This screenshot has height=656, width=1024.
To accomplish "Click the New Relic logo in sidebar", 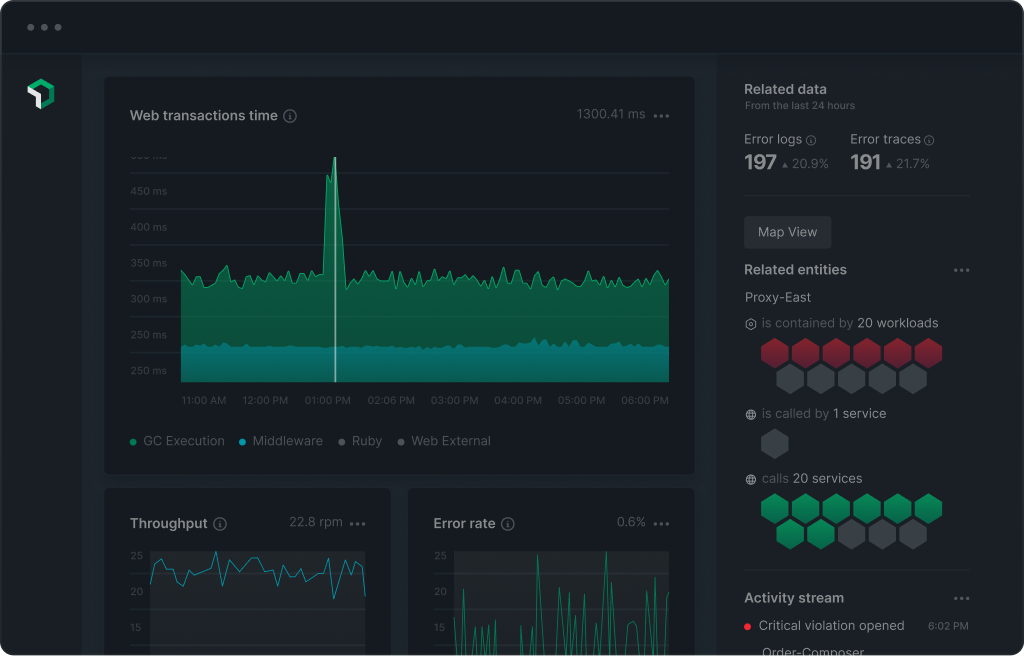I will click(x=40, y=94).
